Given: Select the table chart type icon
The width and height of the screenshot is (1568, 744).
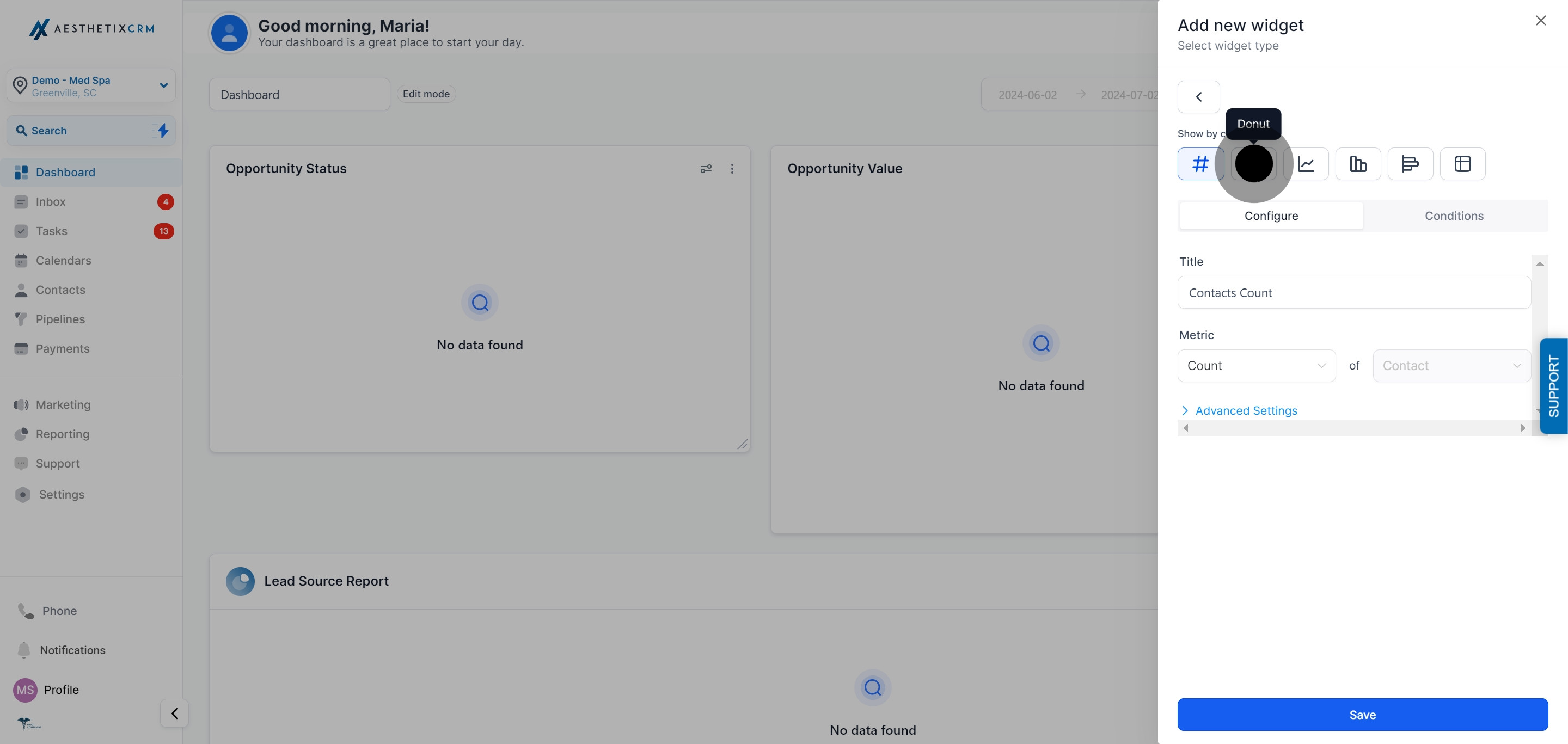Looking at the screenshot, I should coord(1462,164).
